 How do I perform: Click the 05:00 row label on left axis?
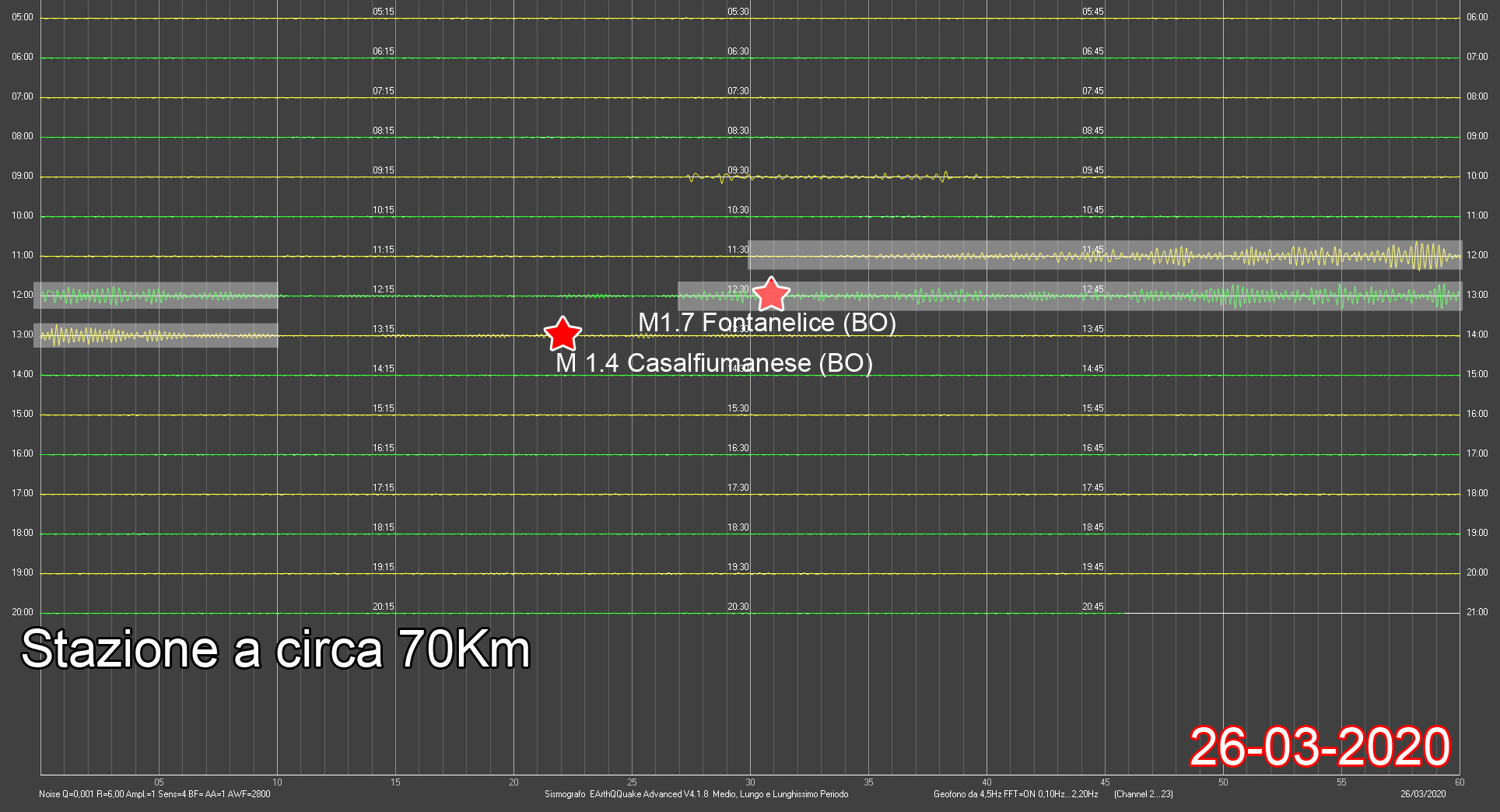pos(23,17)
